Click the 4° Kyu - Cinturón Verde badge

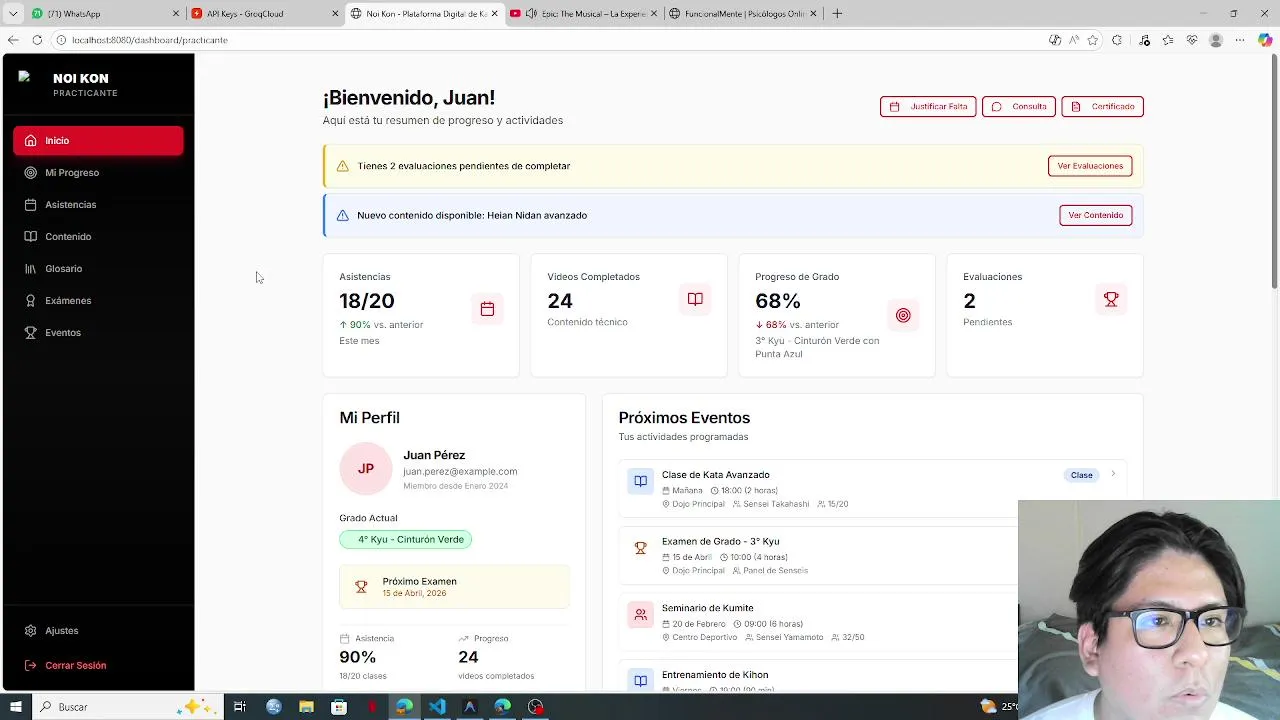(405, 540)
